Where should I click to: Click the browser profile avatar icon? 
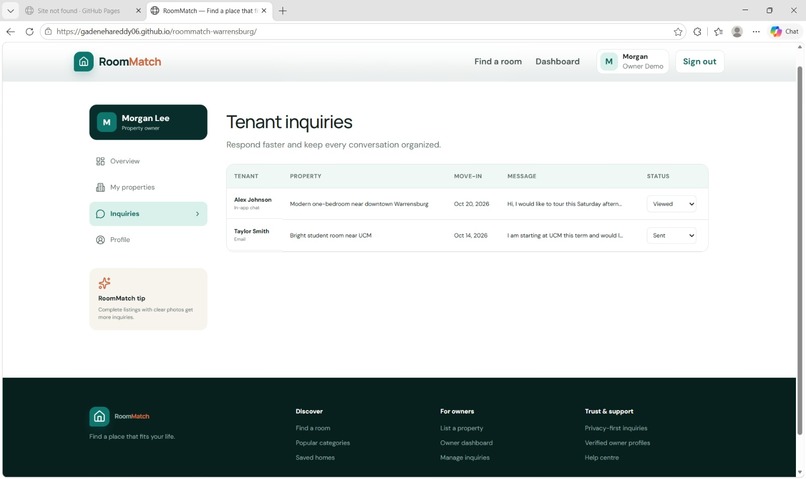(x=737, y=32)
